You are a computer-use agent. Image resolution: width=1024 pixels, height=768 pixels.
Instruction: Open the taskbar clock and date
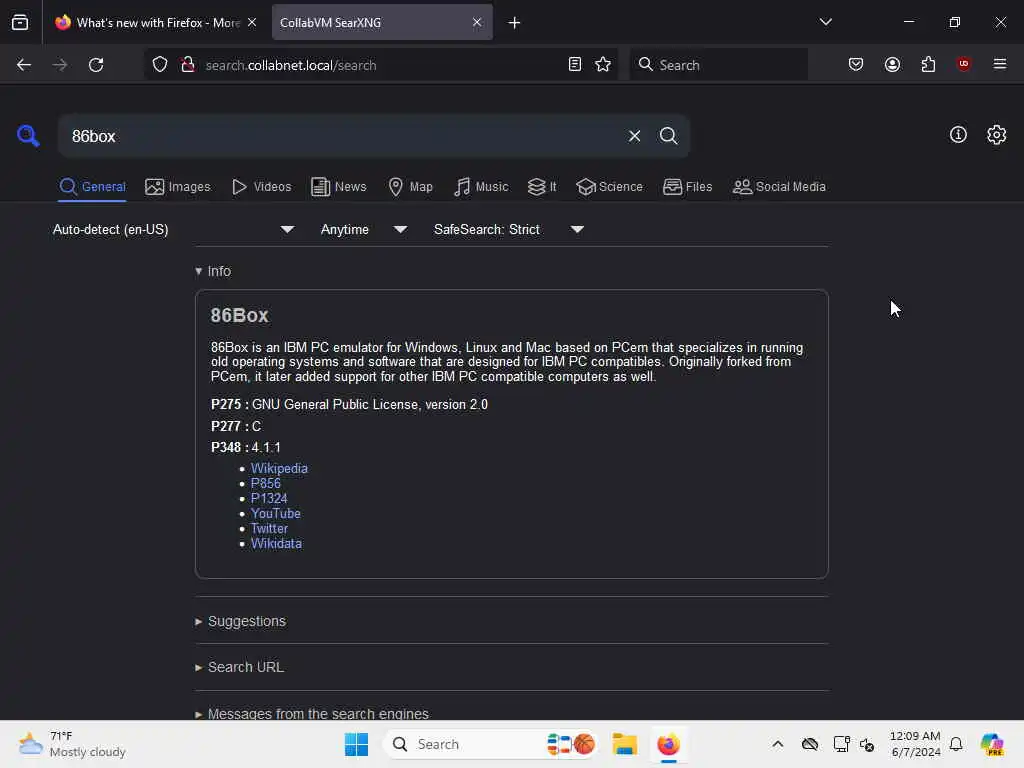[915, 744]
